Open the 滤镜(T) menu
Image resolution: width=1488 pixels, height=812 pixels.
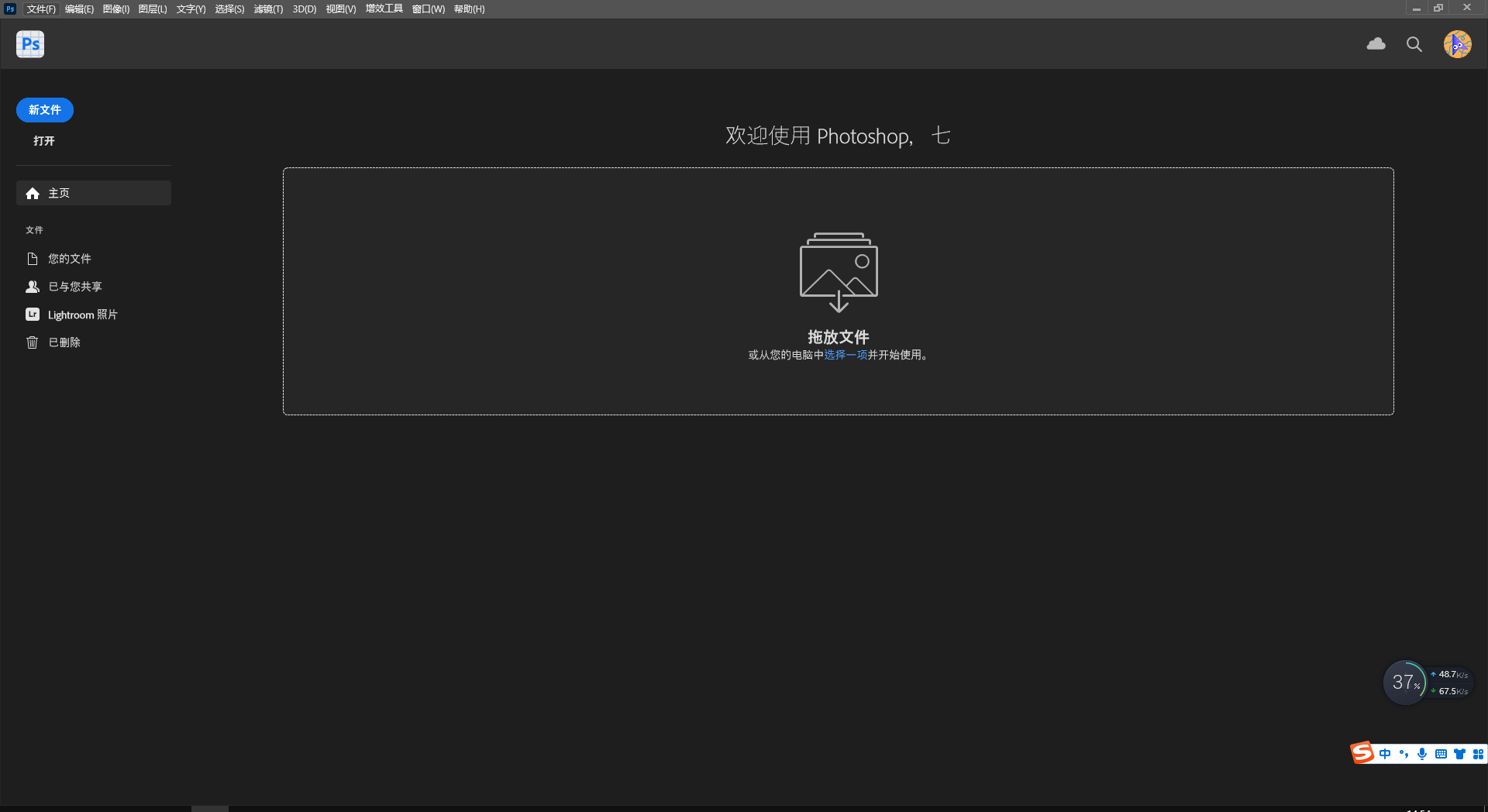pyautogui.click(x=268, y=9)
